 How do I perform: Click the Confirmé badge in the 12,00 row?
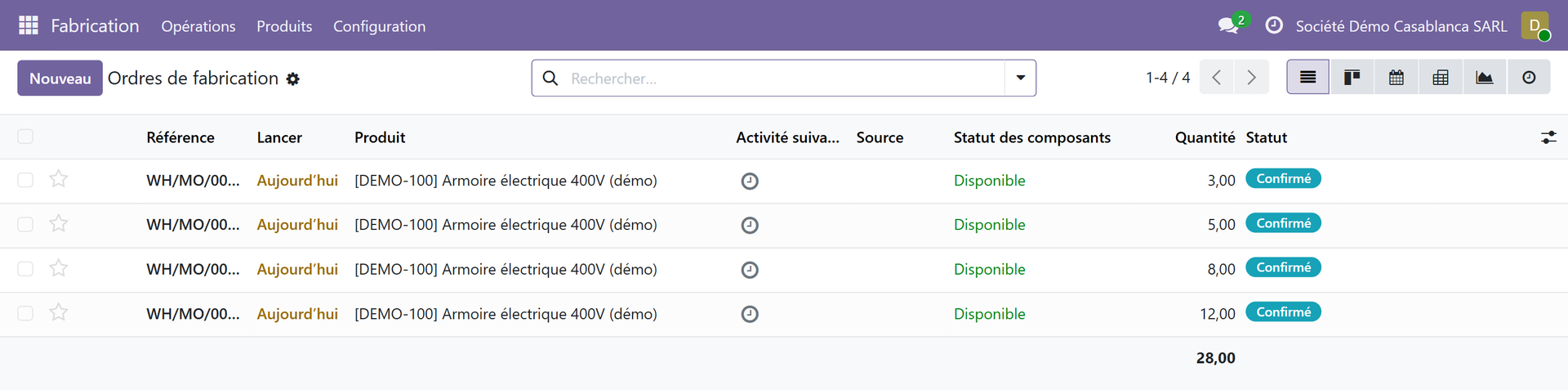point(1283,312)
